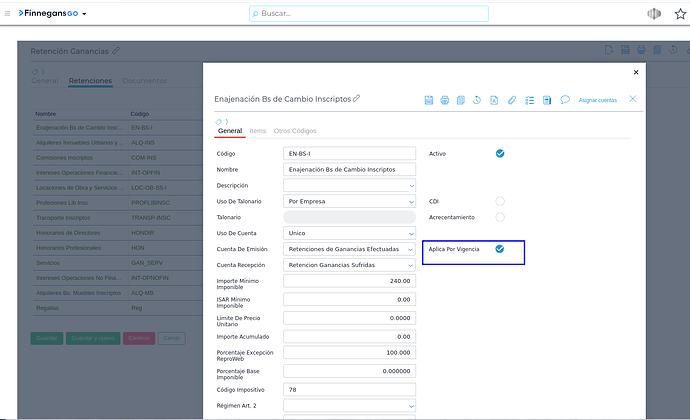Screen dimensions: 690x420
Task: Click the Porcentaje Base Imponible field
Action: point(349,371)
